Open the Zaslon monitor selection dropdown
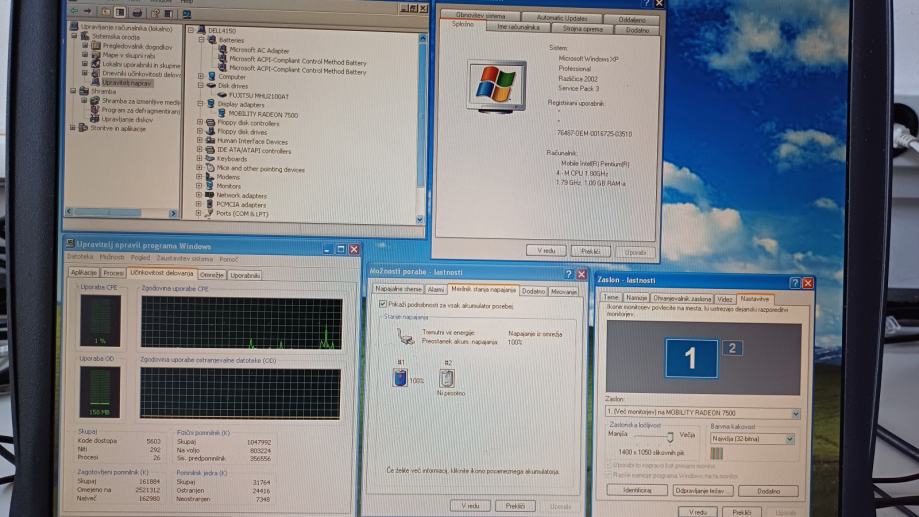The height and width of the screenshot is (517, 919). [x=795, y=414]
